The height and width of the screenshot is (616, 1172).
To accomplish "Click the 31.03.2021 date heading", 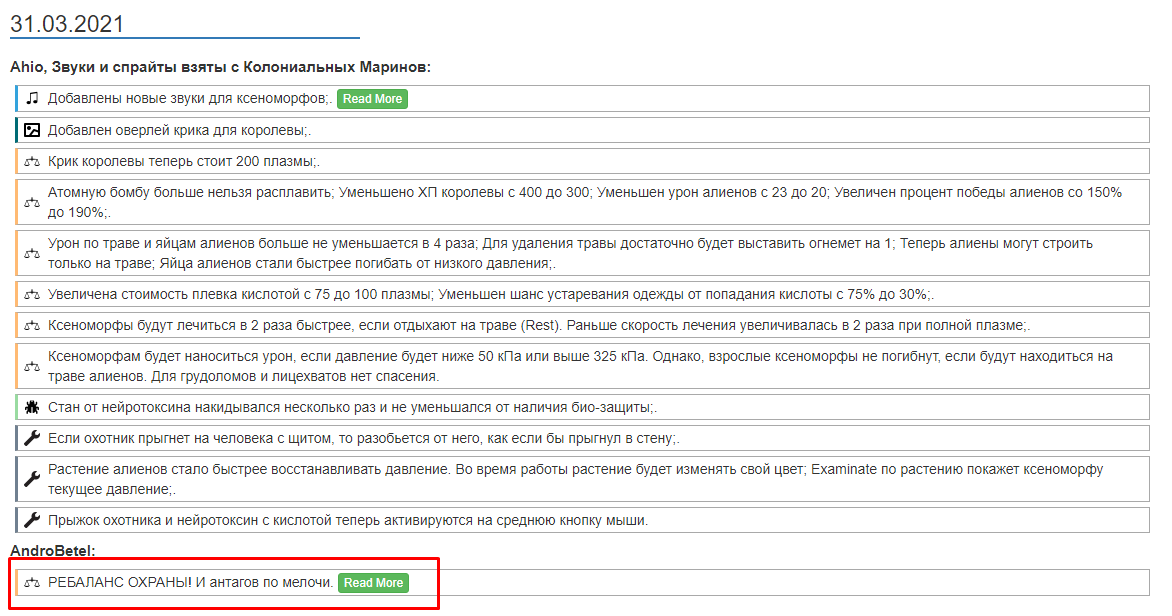I will click(67, 24).
